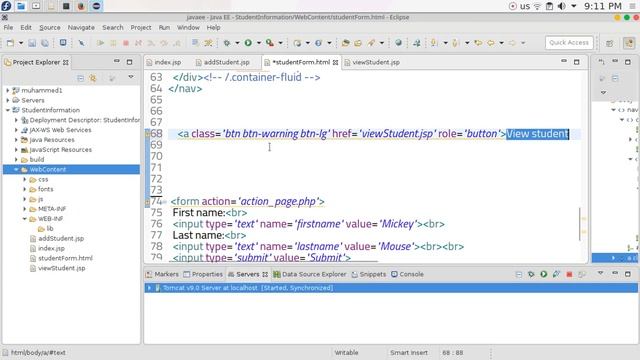
Task: Open the Navigate menu
Action: point(81,27)
